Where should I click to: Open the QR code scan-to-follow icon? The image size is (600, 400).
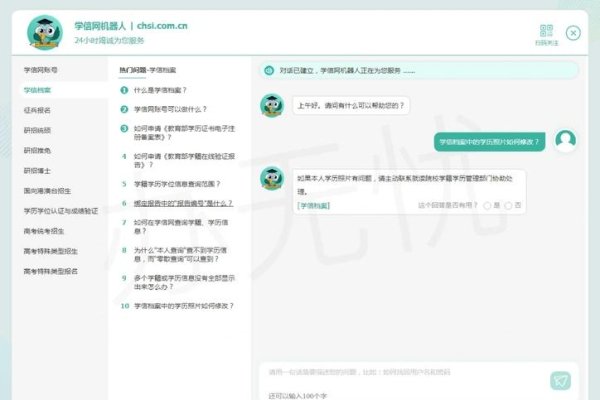546,31
